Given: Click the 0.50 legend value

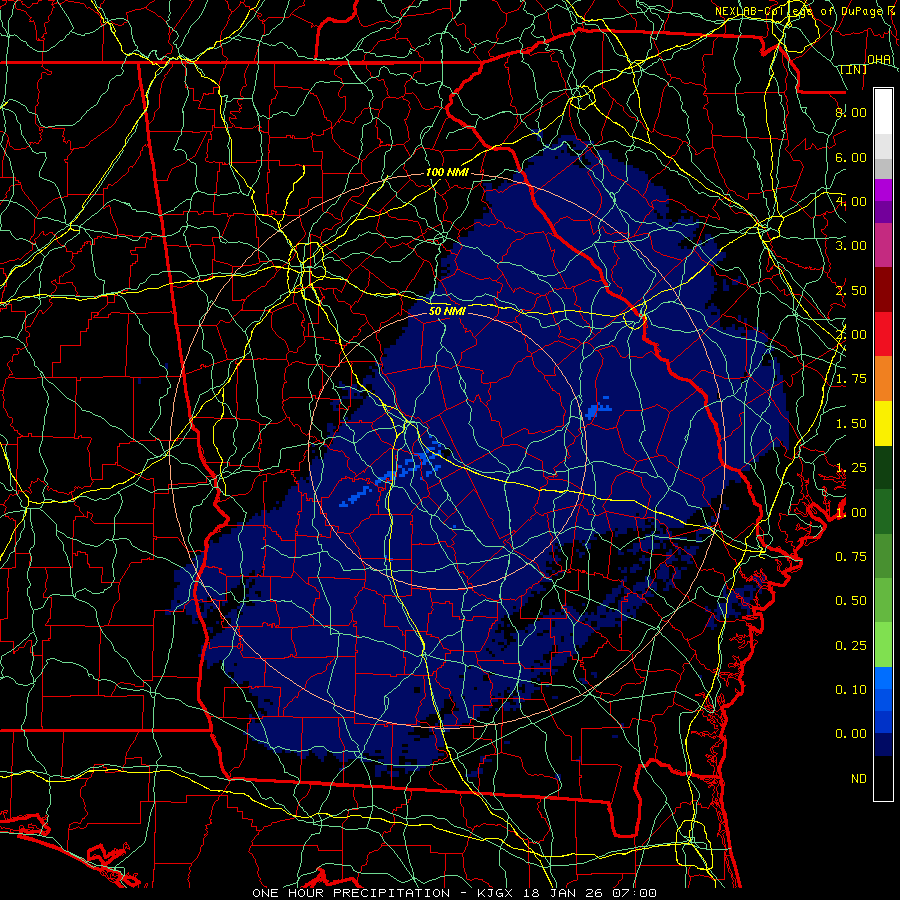Looking at the screenshot, I should click(851, 601).
